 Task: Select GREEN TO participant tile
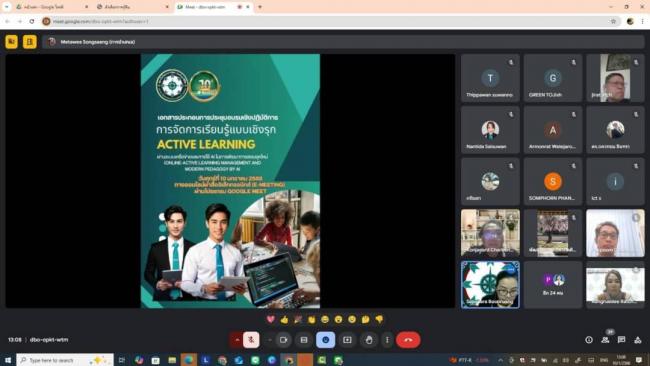(x=553, y=78)
